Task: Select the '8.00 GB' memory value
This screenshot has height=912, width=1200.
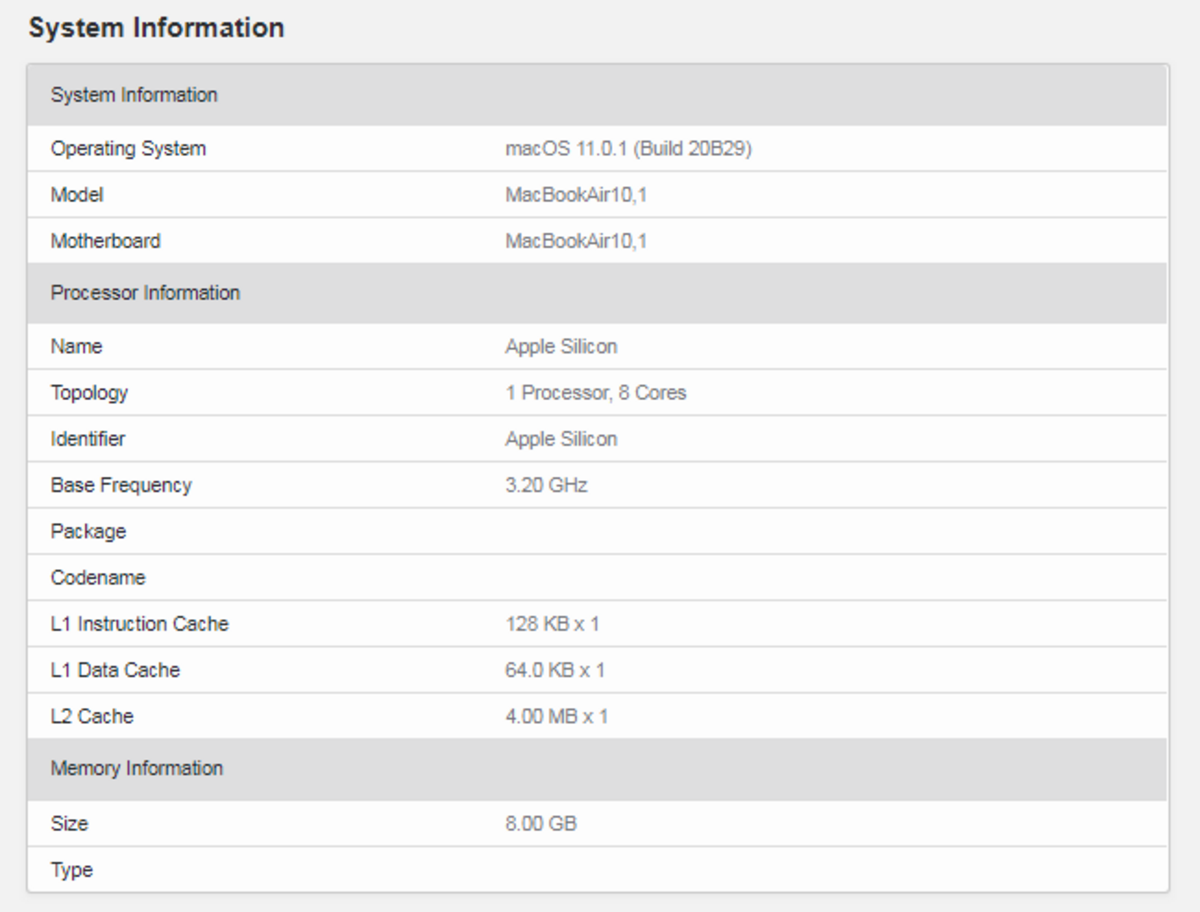Action: [x=541, y=824]
